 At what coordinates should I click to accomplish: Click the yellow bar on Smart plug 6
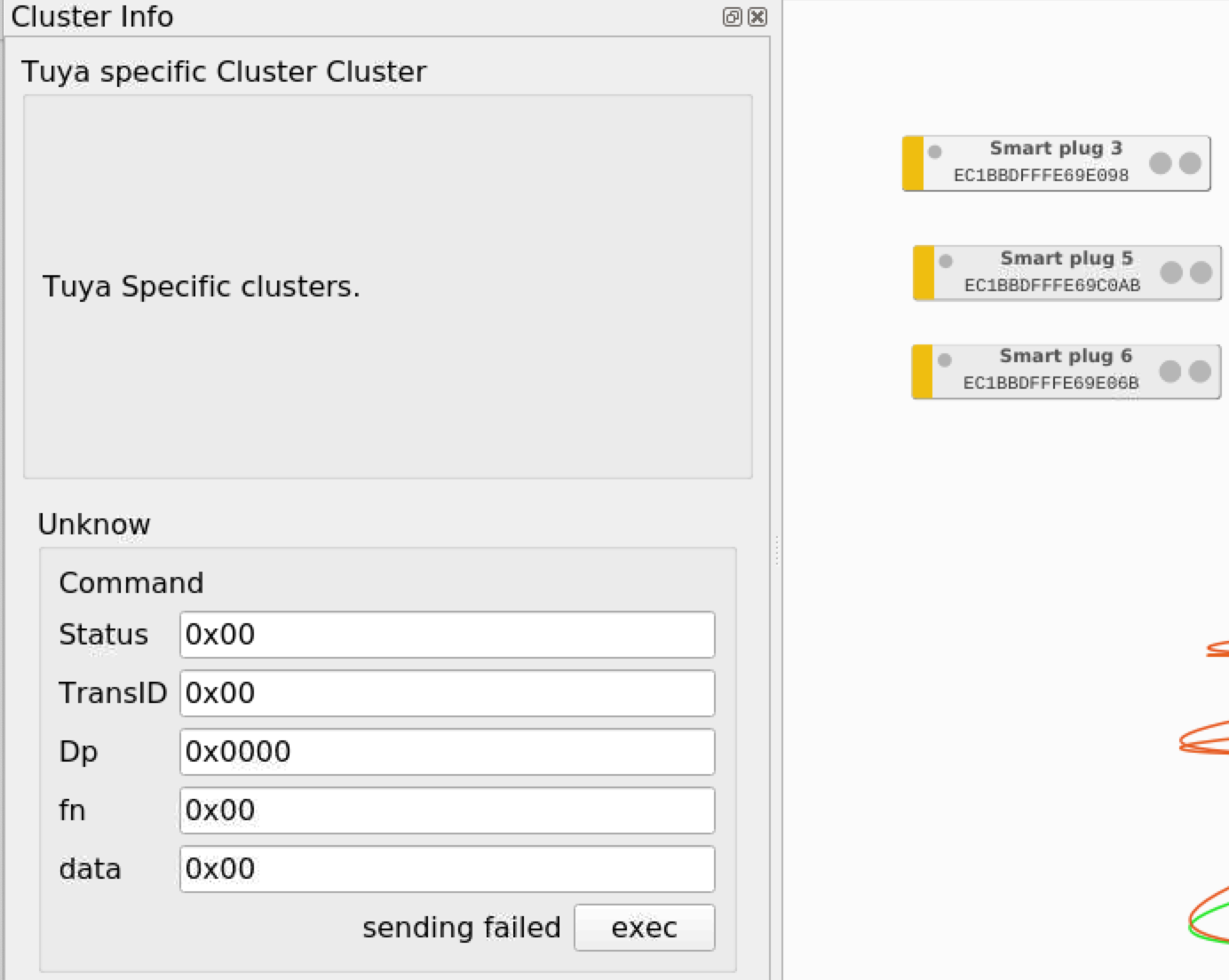923,371
